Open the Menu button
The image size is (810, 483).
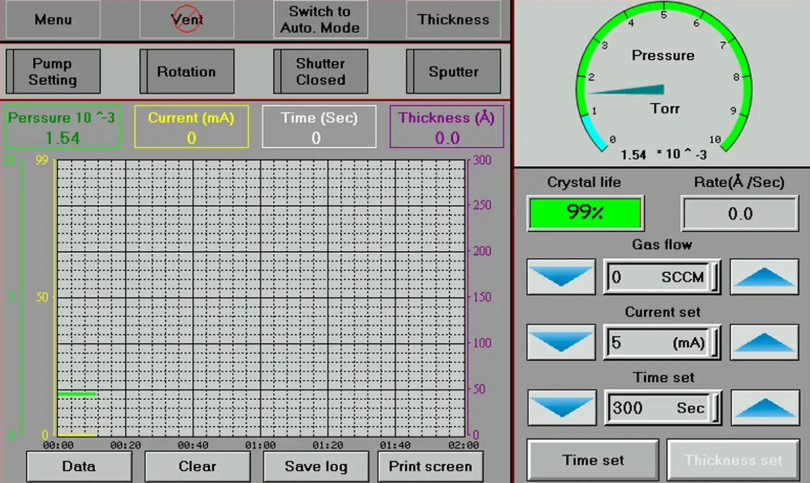pyautogui.click(x=53, y=19)
